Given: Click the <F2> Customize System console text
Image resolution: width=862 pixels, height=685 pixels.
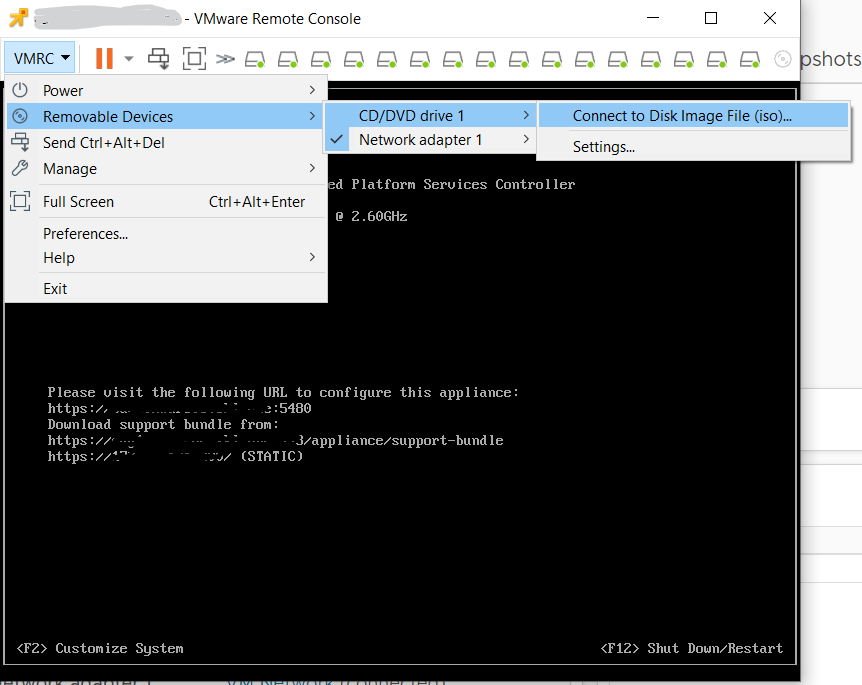Looking at the screenshot, I should pos(100,648).
